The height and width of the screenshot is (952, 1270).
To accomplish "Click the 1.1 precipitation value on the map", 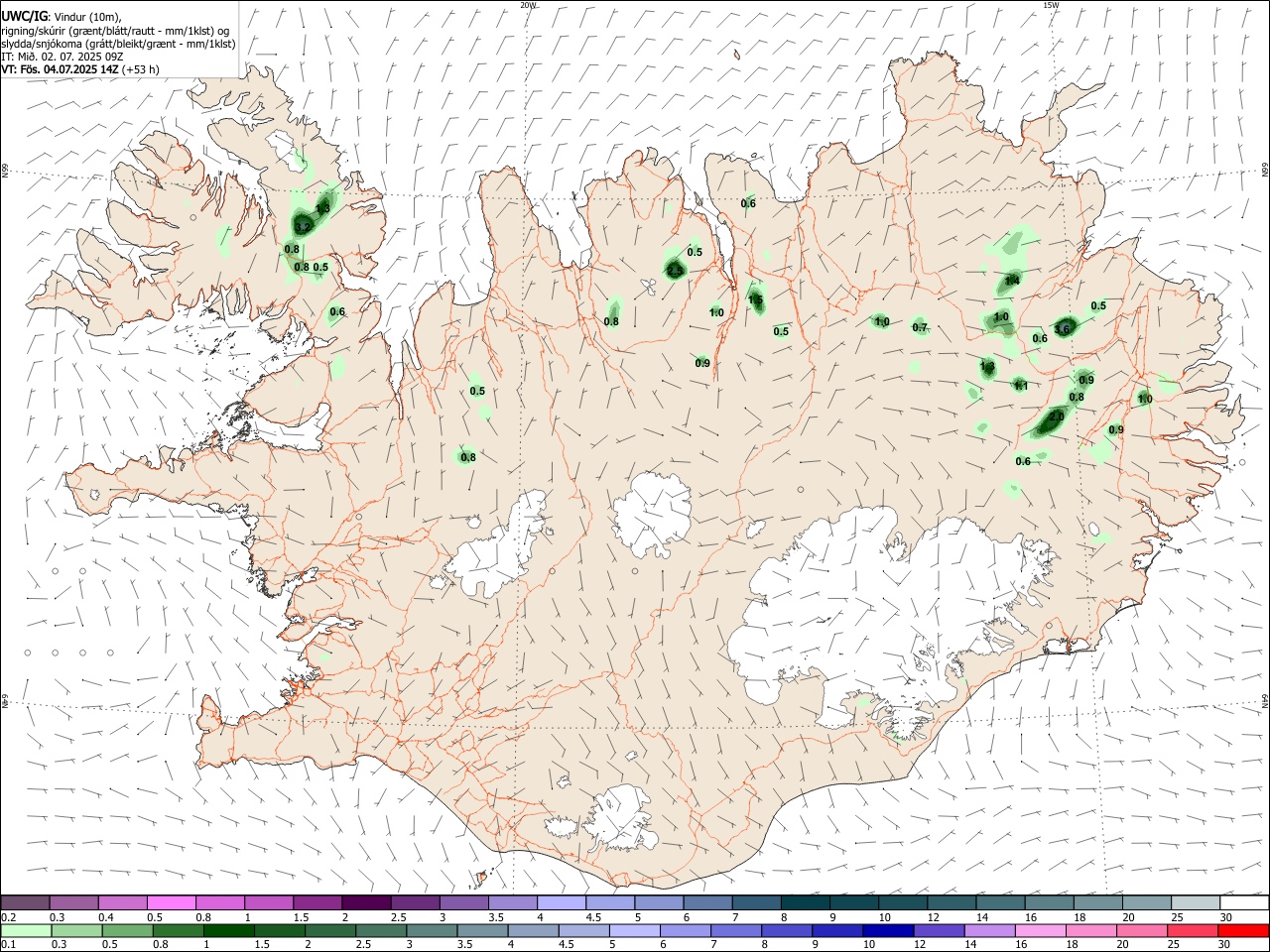I will [1021, 386].
